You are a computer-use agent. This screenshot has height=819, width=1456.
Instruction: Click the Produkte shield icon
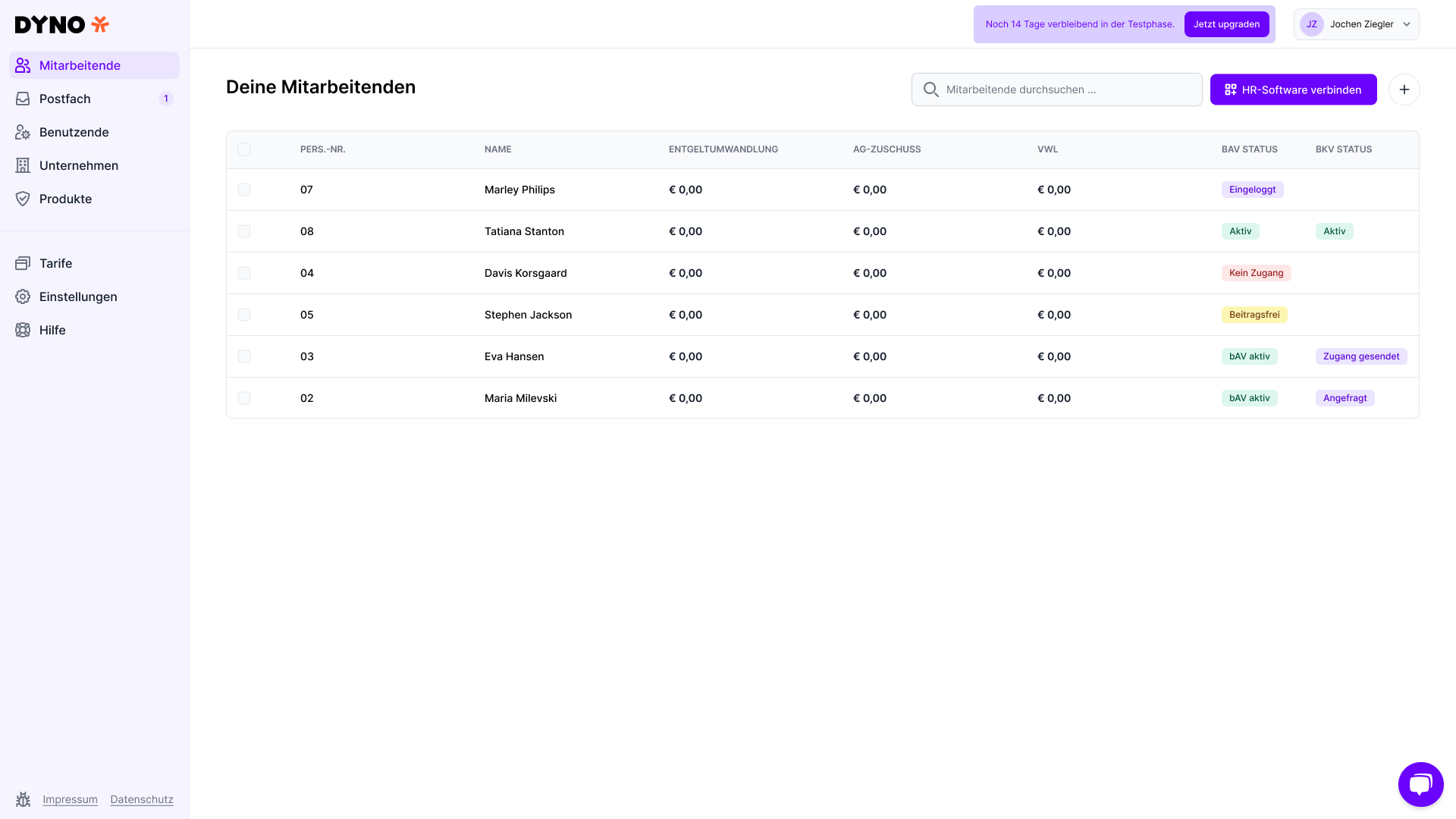[23, 199]
